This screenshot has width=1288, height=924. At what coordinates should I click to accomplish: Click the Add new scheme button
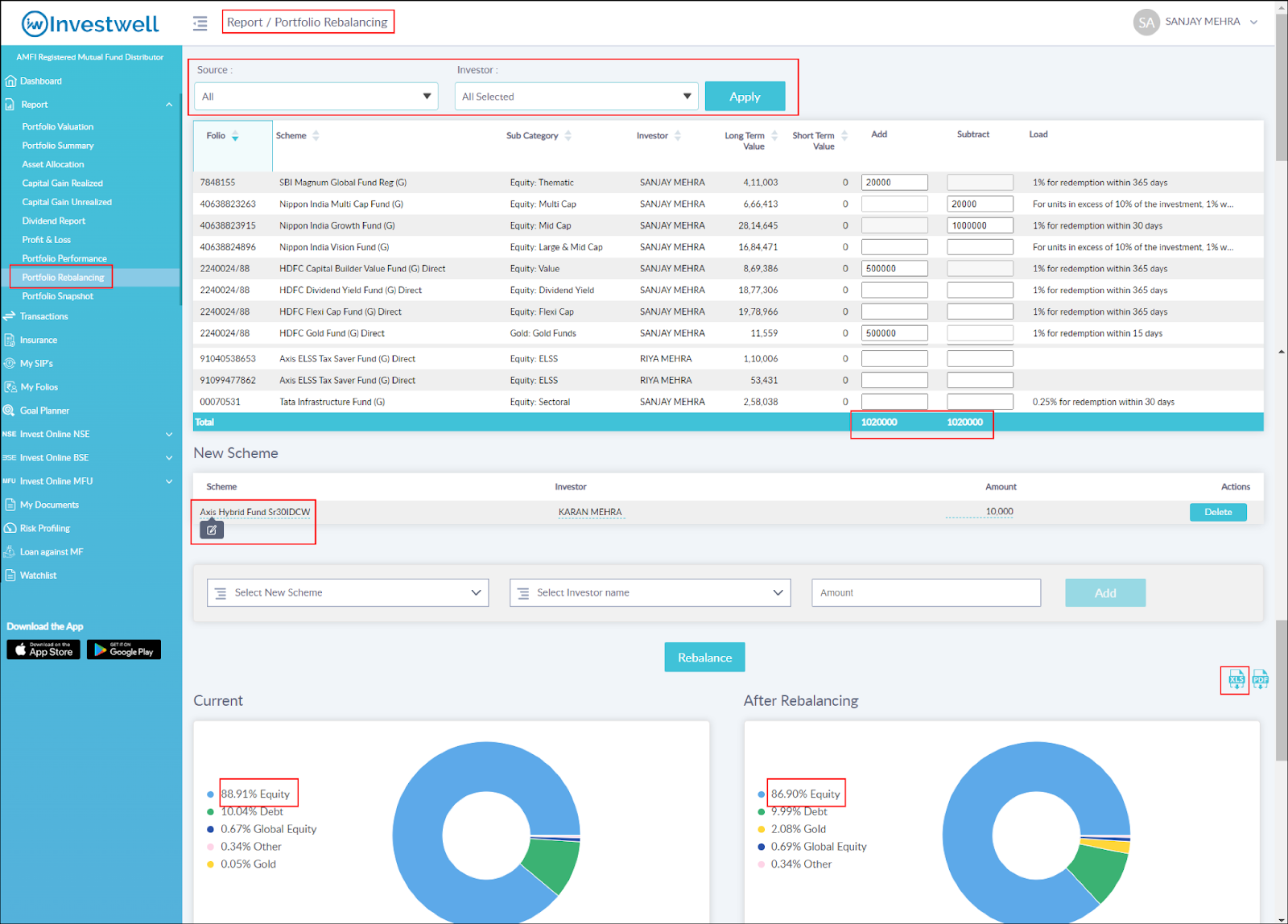pos(1105,593)
